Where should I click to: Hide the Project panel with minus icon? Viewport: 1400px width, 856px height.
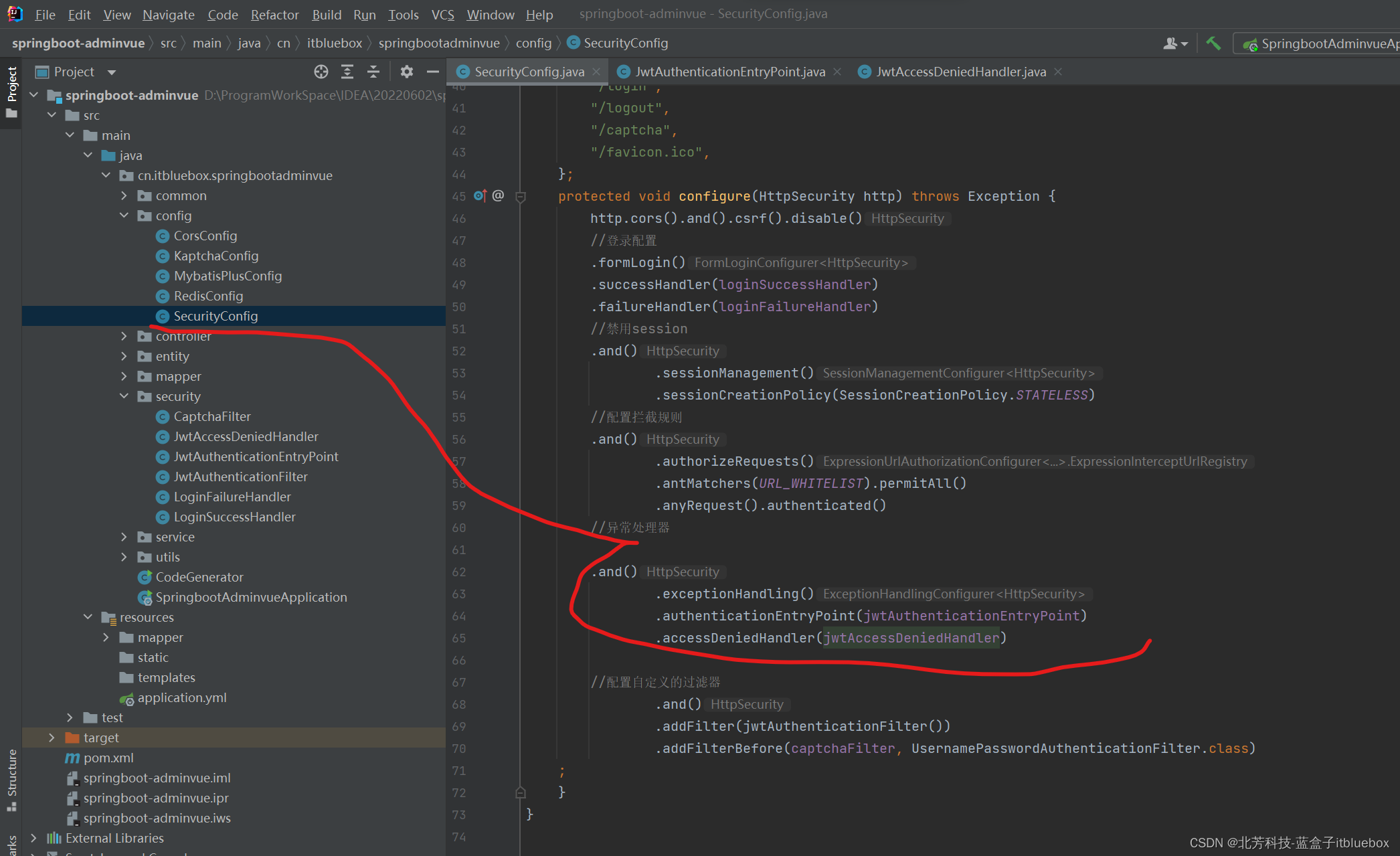tap(433, 72)
